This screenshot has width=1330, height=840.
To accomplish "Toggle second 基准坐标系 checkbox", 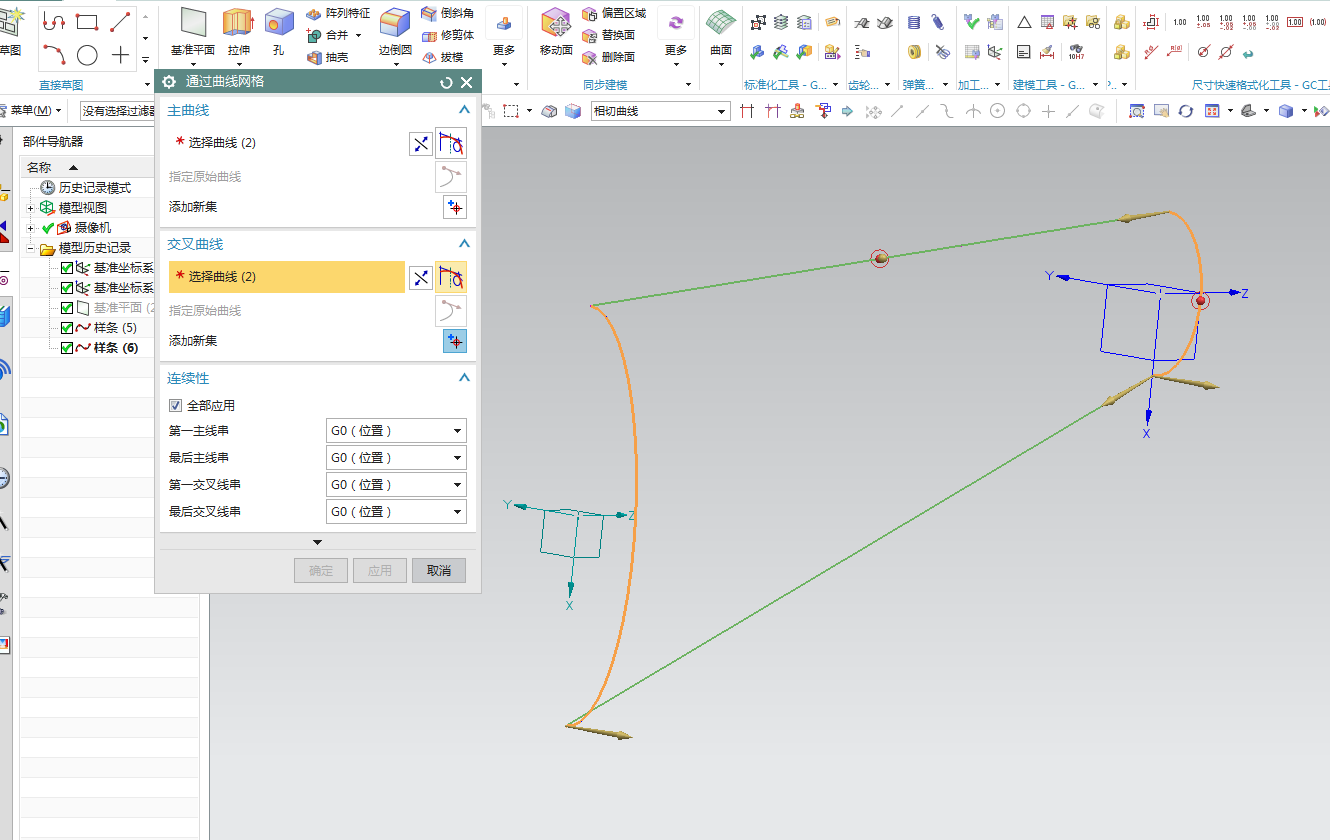I will point(67,288).
